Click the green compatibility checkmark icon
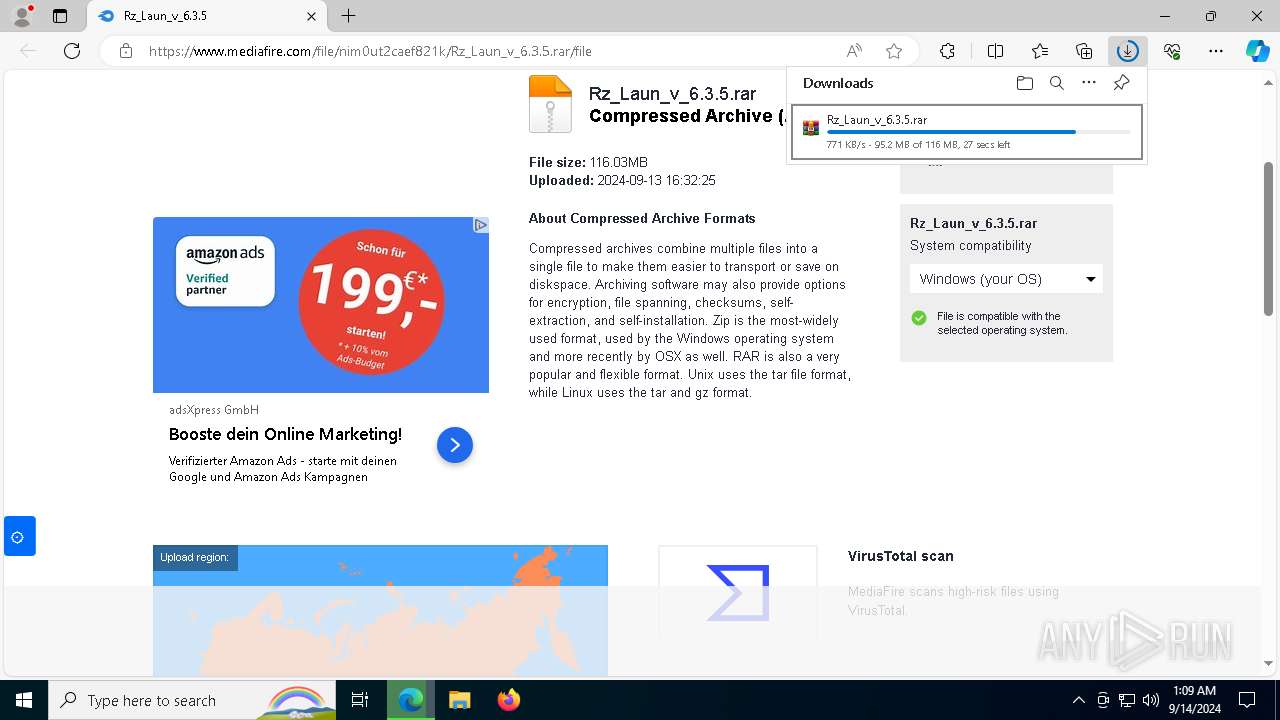1280x720 pixels. 919,318
